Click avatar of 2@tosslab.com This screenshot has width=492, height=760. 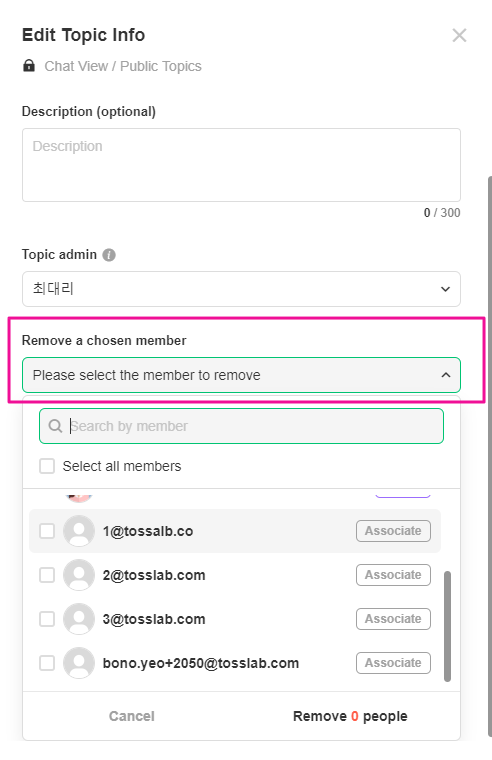[79, 575]
